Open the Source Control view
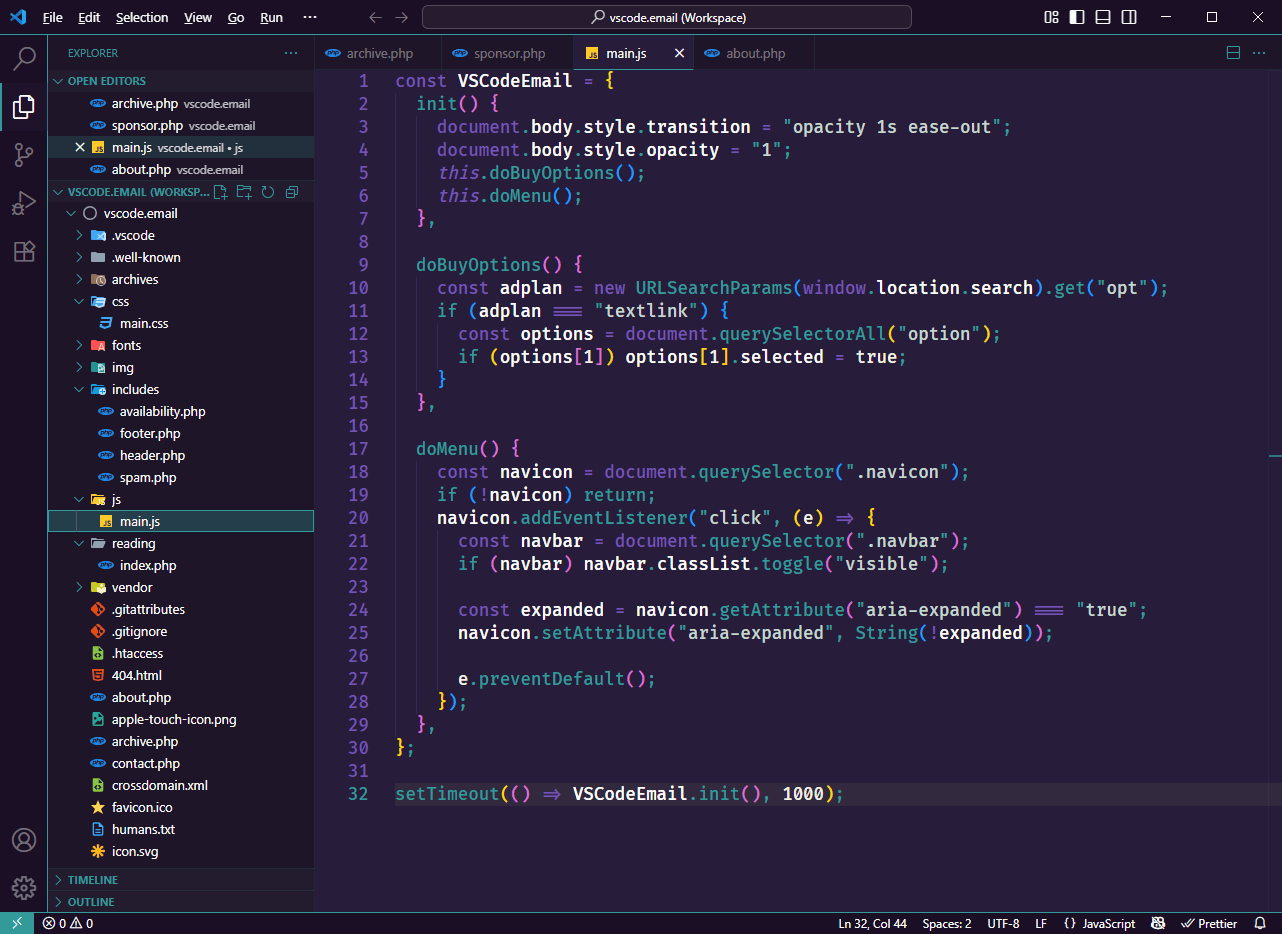The height and width of the screenshot is (934, 1282). pos(24,154)
